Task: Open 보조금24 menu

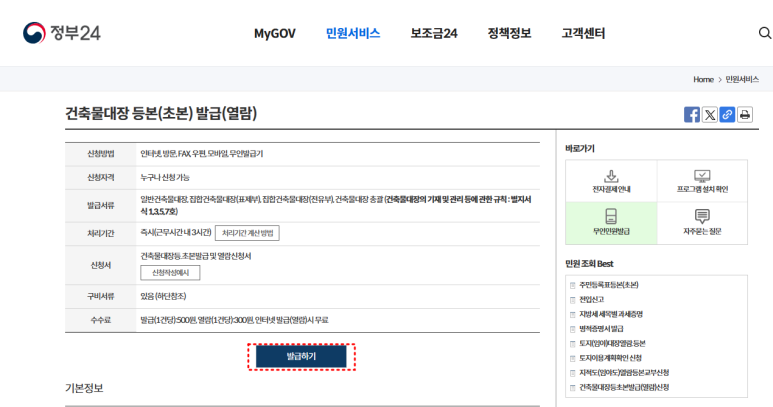Action: pyautogui.click(x=434, y=34)
